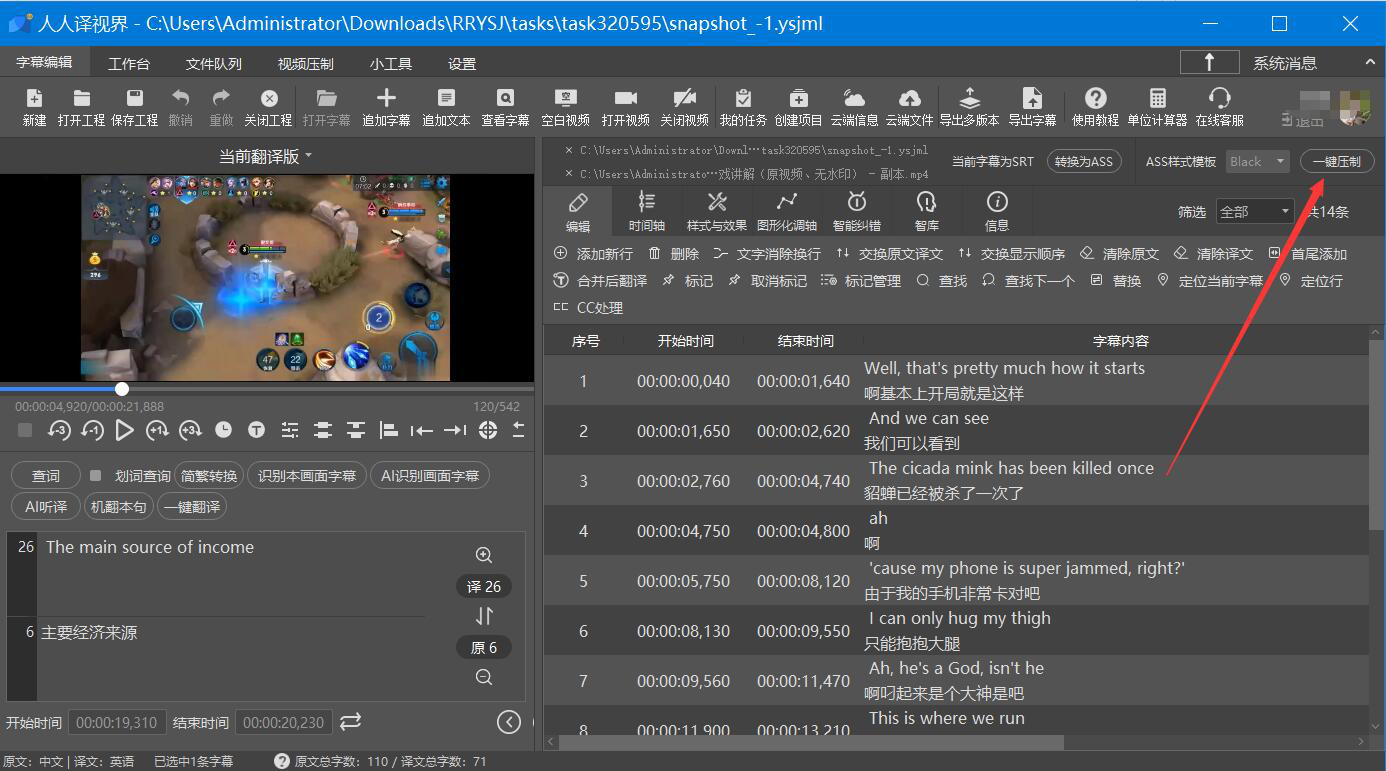Click the 开始时间 input field
The image size is (1386, 771).
point(117,723)
